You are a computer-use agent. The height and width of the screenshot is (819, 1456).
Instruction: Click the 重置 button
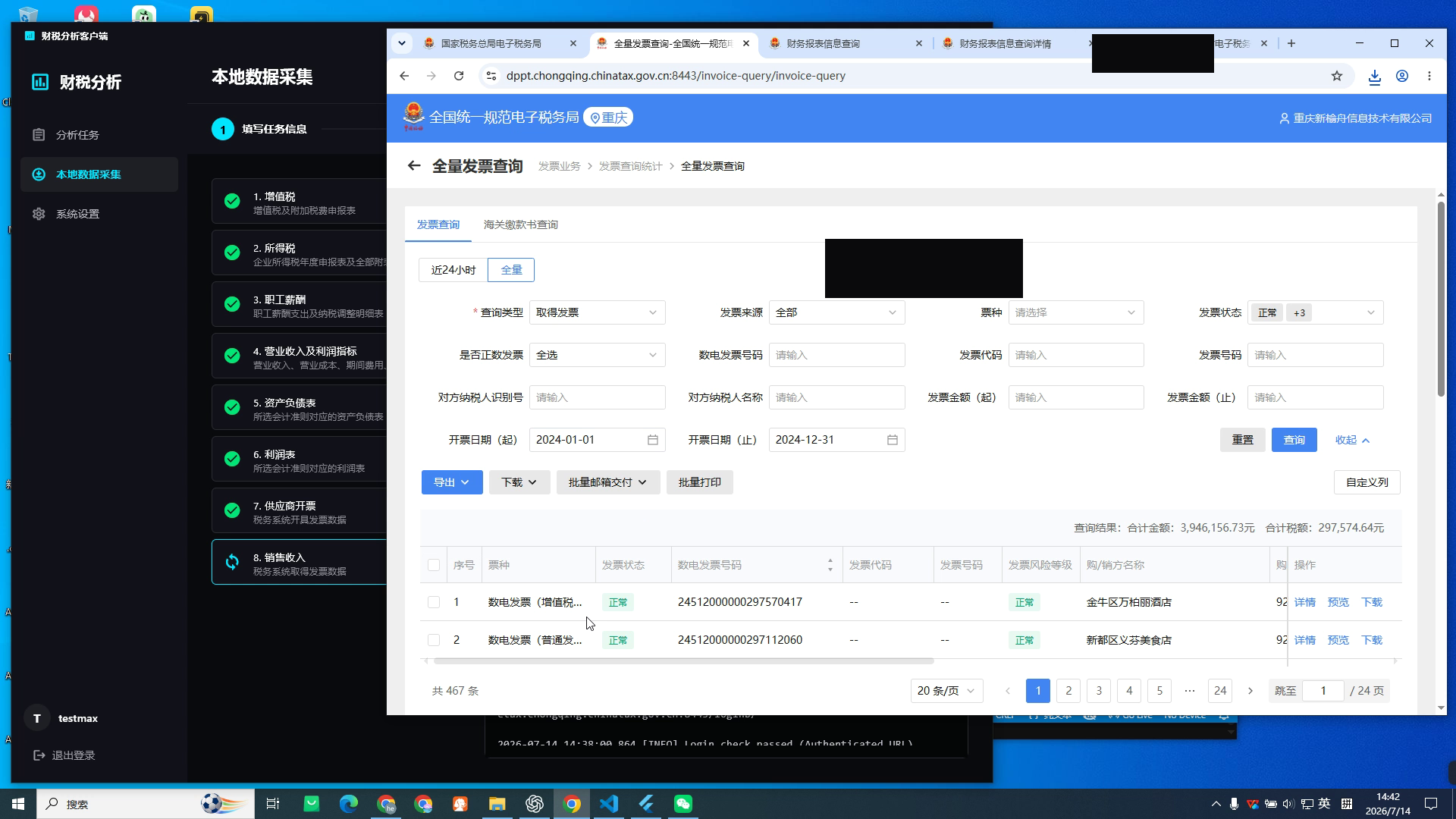(x=1243, y=440)
